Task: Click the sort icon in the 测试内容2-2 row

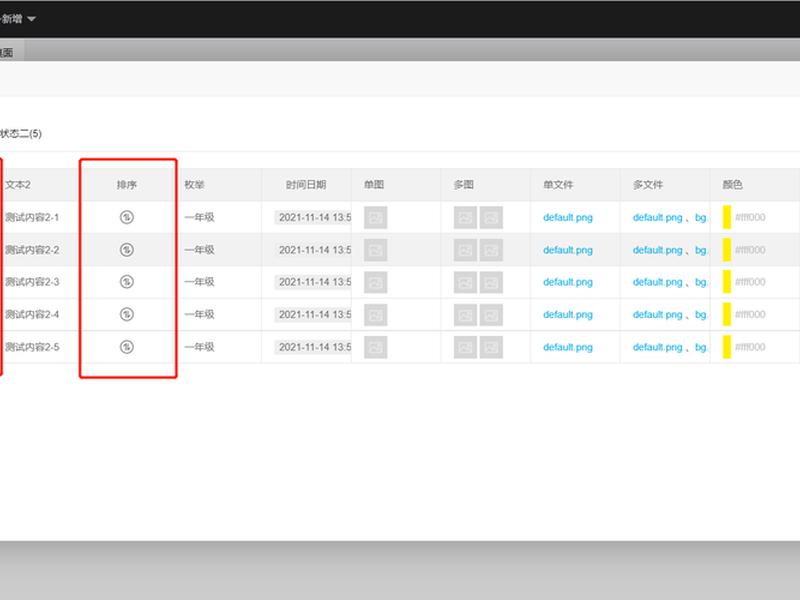Action: click(127, 250)
